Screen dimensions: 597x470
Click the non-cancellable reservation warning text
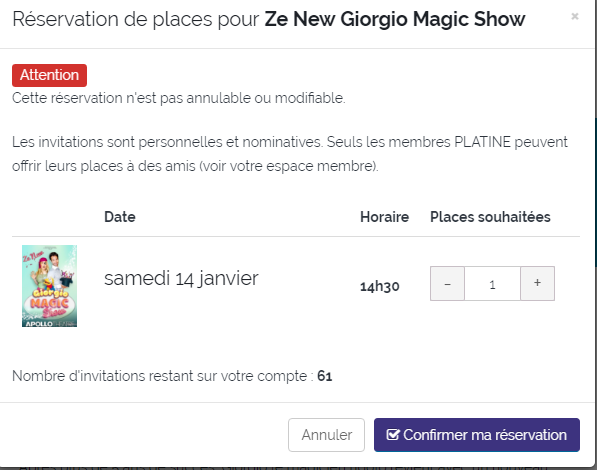pyautogui.click(x=179, y=98)
